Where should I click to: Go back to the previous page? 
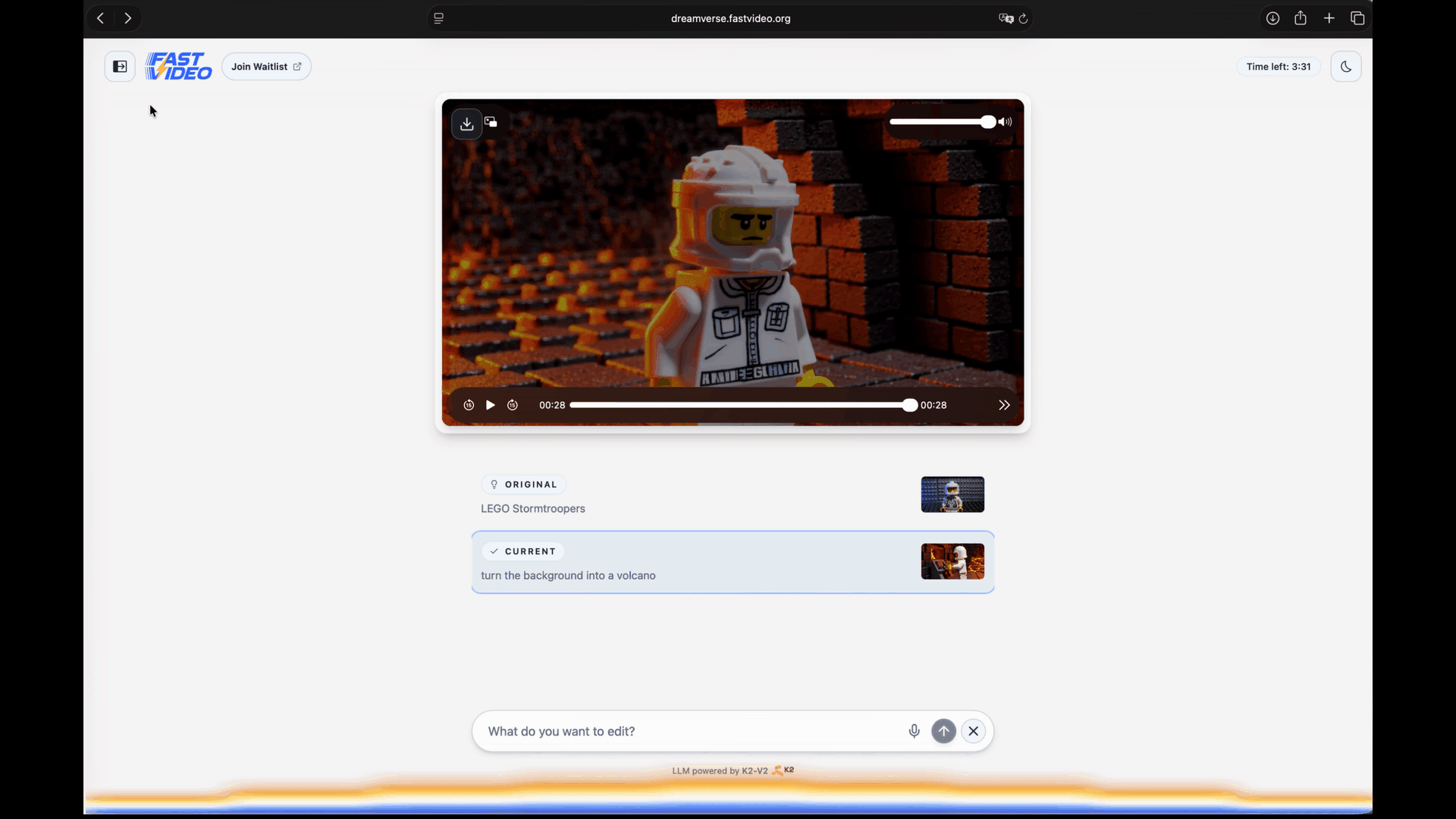tap(100, 18)
